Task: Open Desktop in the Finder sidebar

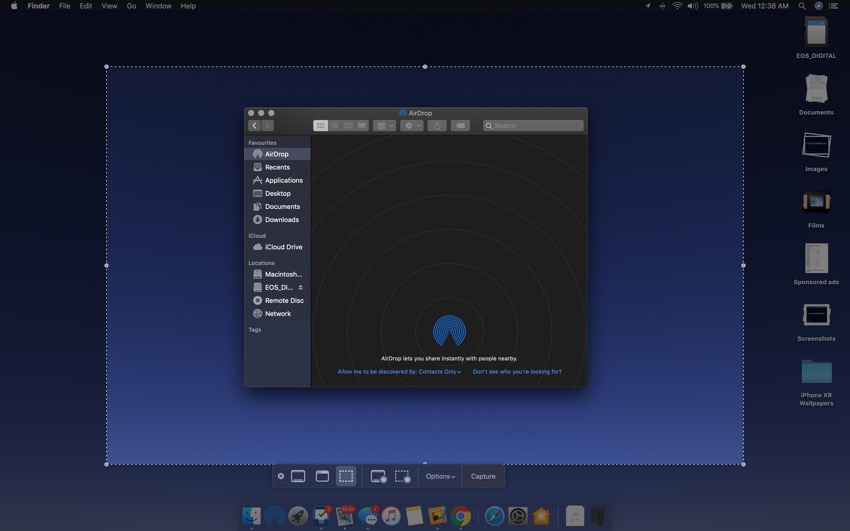Action: 278,193
